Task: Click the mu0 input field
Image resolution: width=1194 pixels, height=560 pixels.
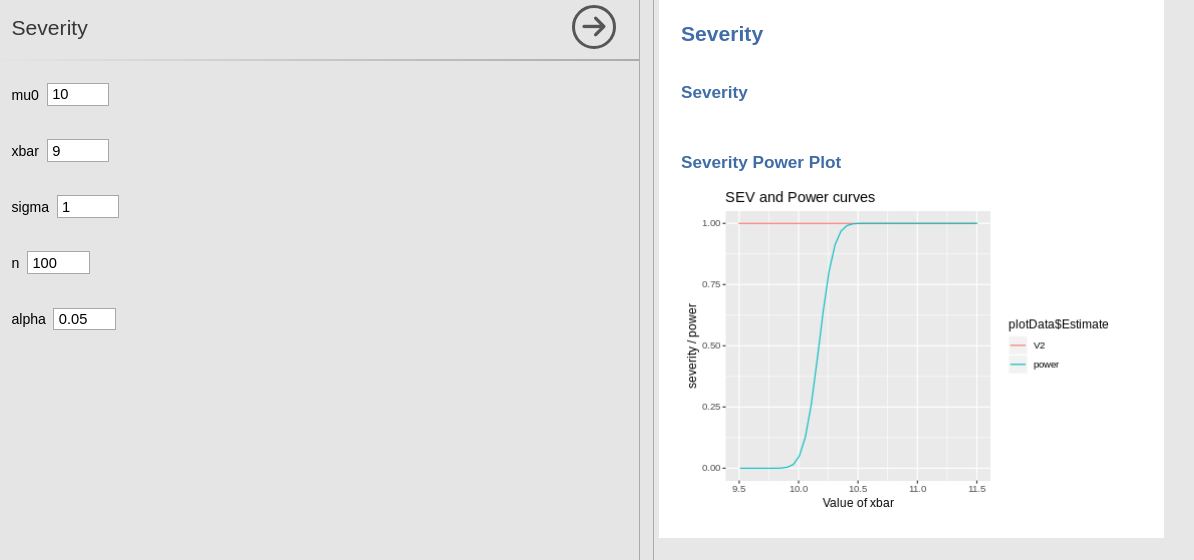Action: click(x=78, y=95)
